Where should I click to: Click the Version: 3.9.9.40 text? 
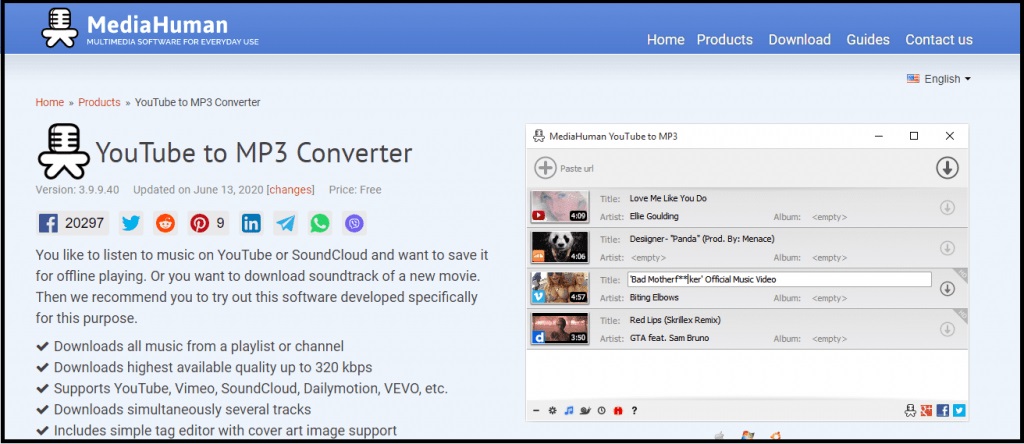(x=77, y=190)
